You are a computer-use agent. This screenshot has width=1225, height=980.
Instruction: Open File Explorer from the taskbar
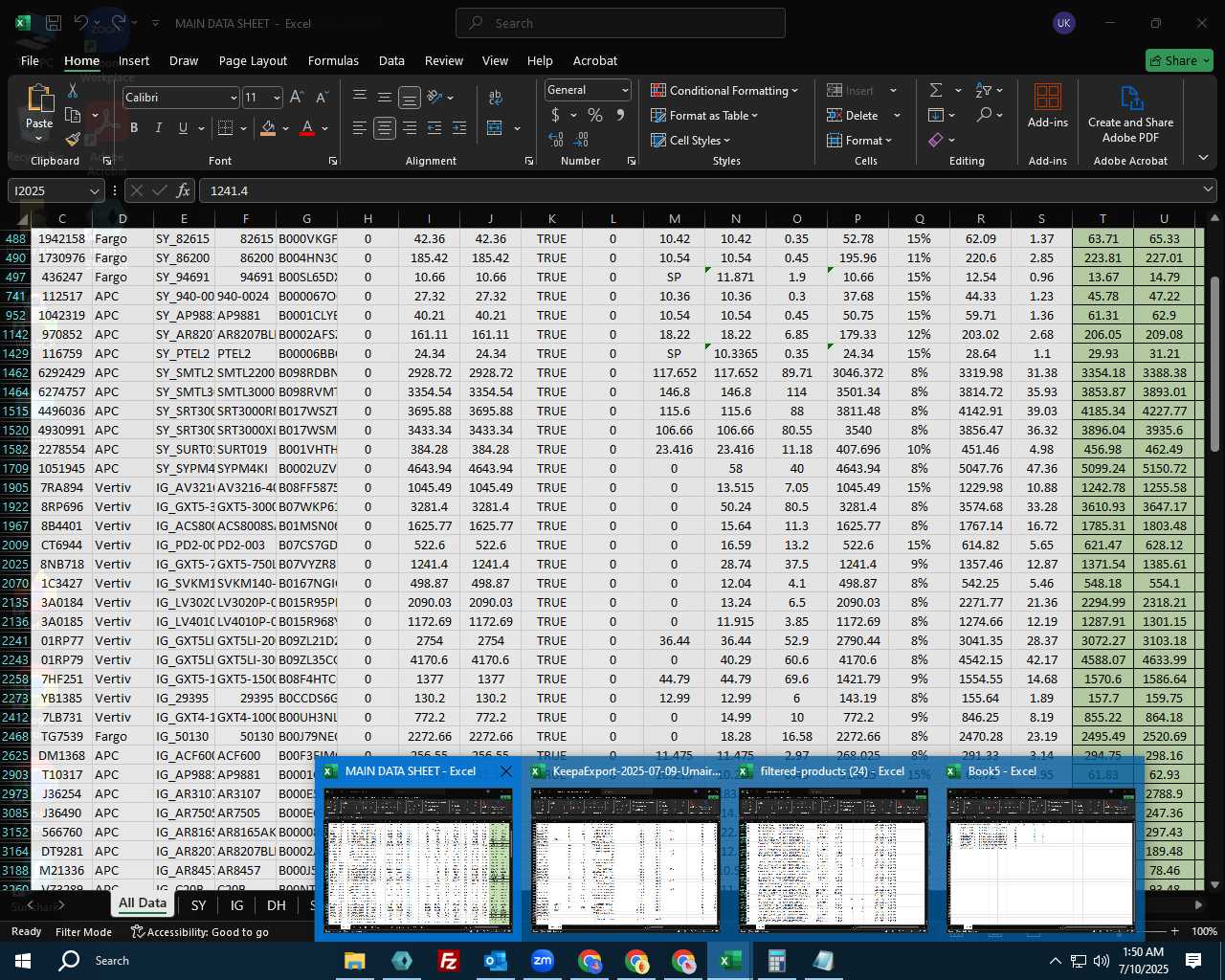[x=354, y=961]
